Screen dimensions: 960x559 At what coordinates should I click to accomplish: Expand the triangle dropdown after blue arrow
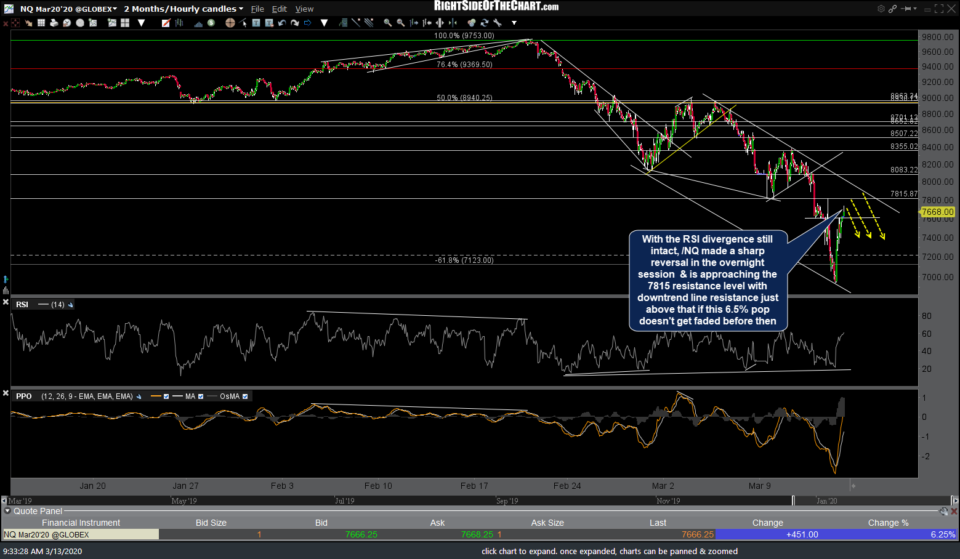(x=324, y=23)
